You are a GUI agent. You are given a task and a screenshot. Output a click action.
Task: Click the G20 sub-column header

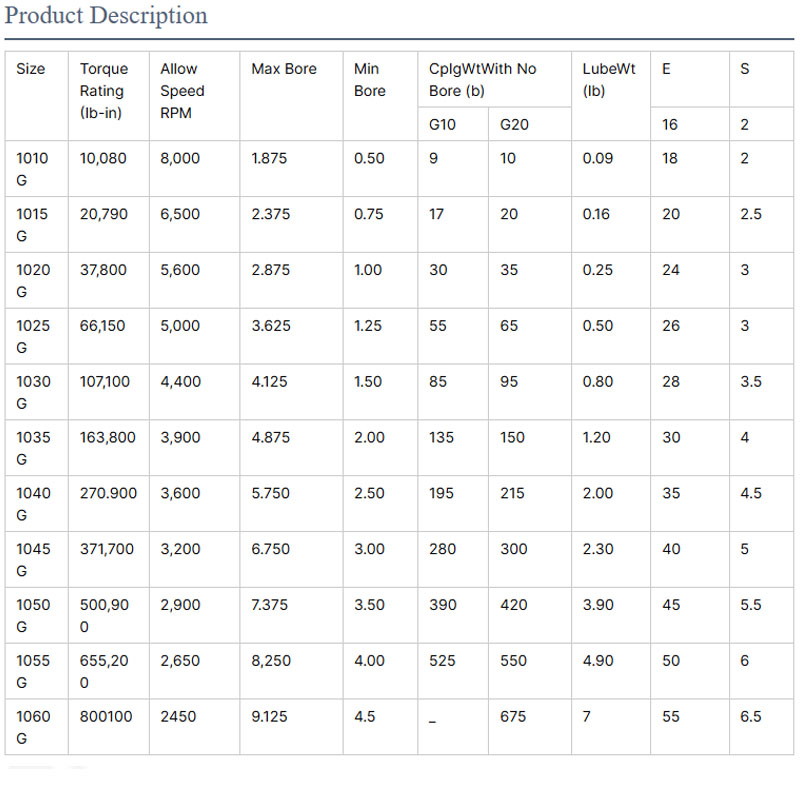coord(514,125)
